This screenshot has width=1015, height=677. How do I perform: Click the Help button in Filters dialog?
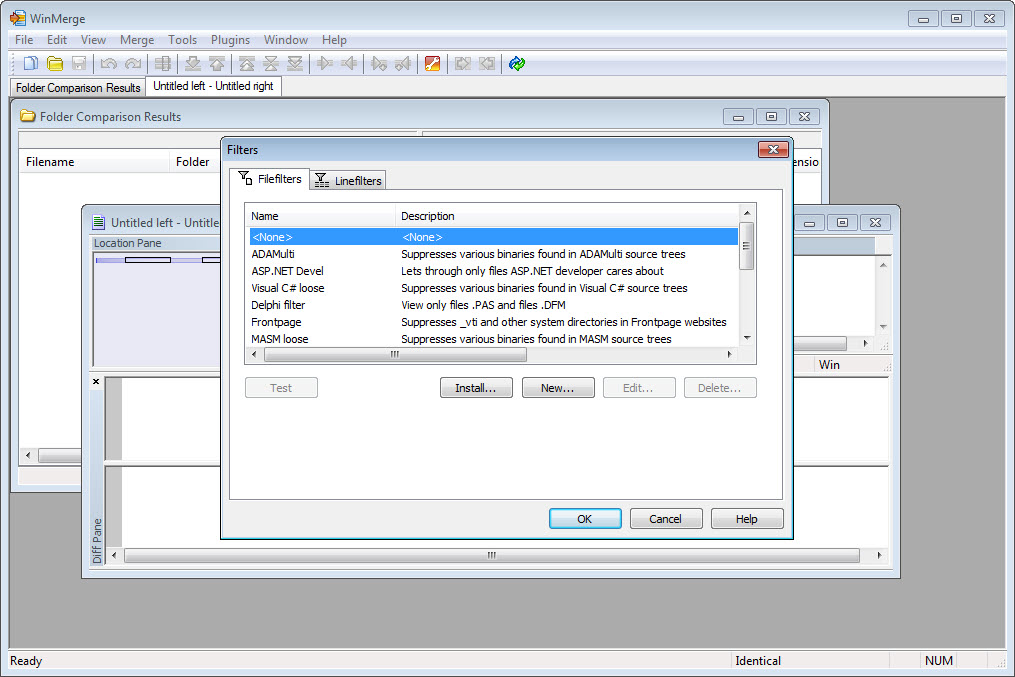point(747,518)
